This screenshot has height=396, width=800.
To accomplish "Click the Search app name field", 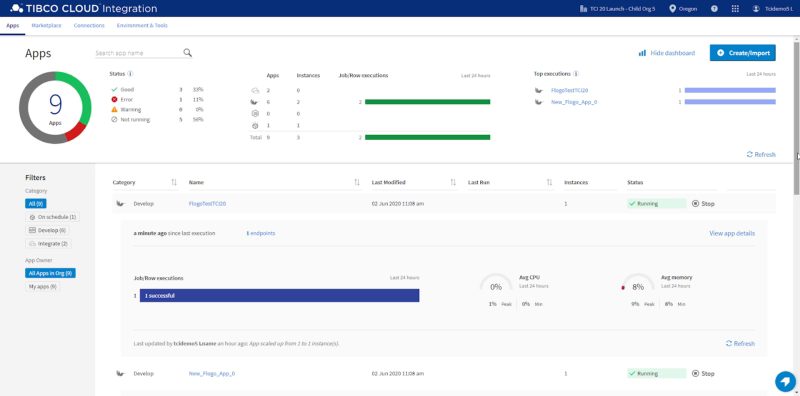I will pyautogui.click(x=138, y=53).
